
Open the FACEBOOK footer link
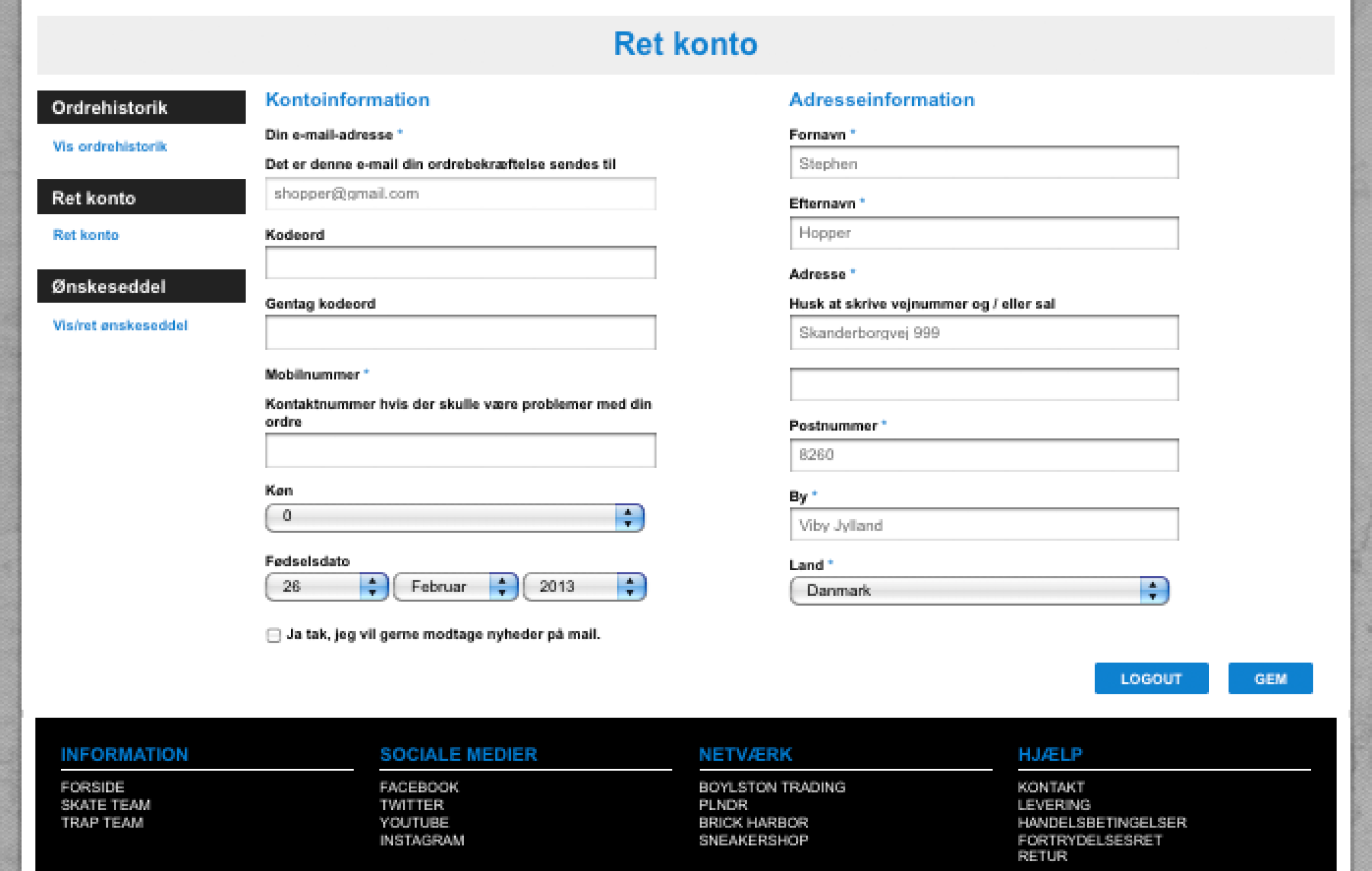(x=419, y=787)
